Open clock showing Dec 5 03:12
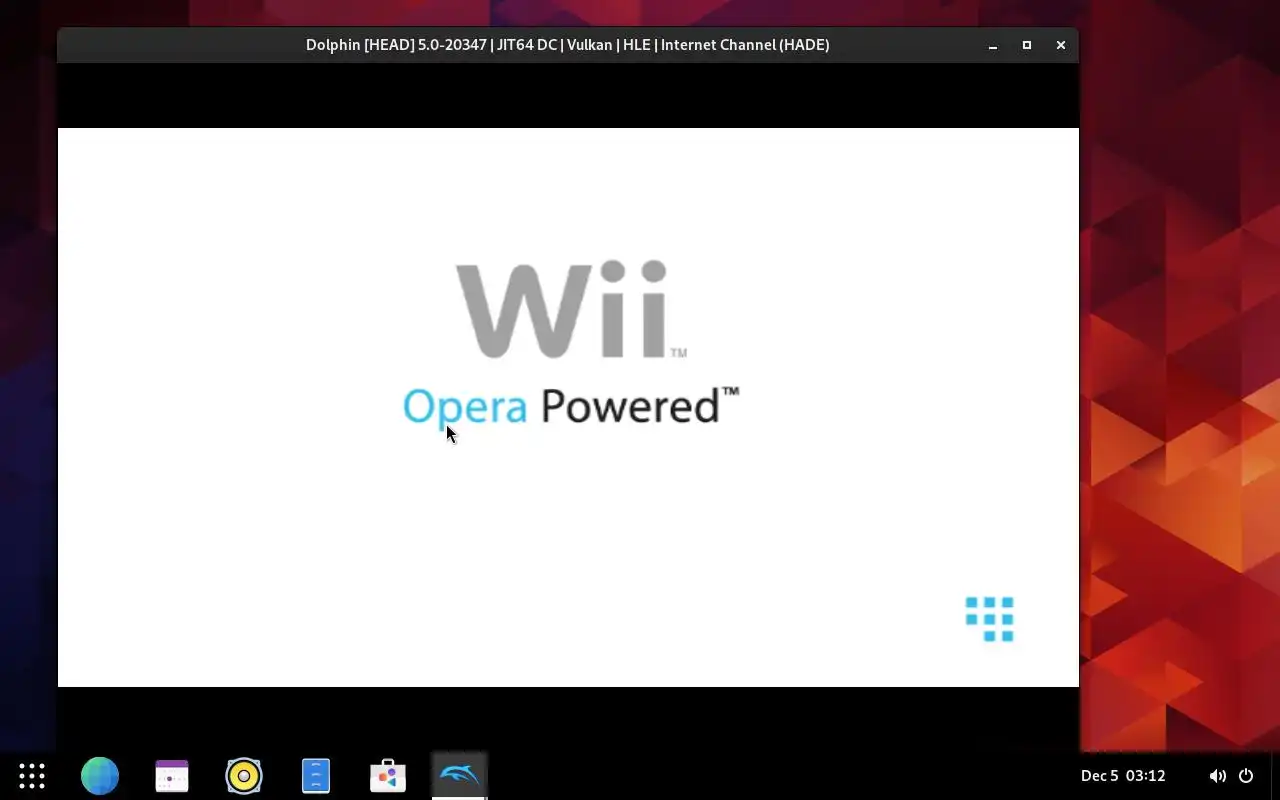Viewport: 1280px width, 800px height. tap(1123, 776)
